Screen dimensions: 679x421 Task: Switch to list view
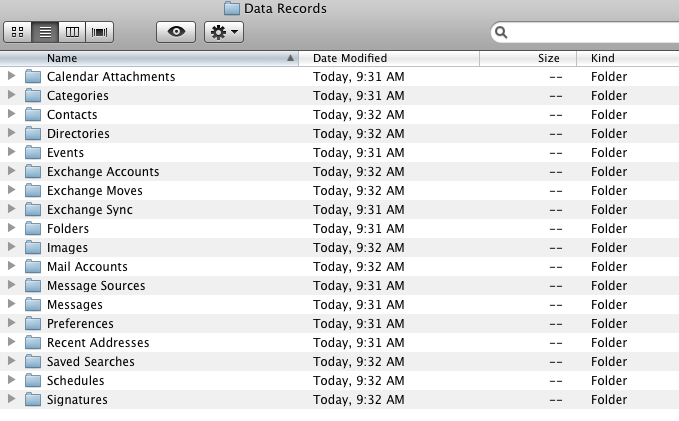point(45,32)
